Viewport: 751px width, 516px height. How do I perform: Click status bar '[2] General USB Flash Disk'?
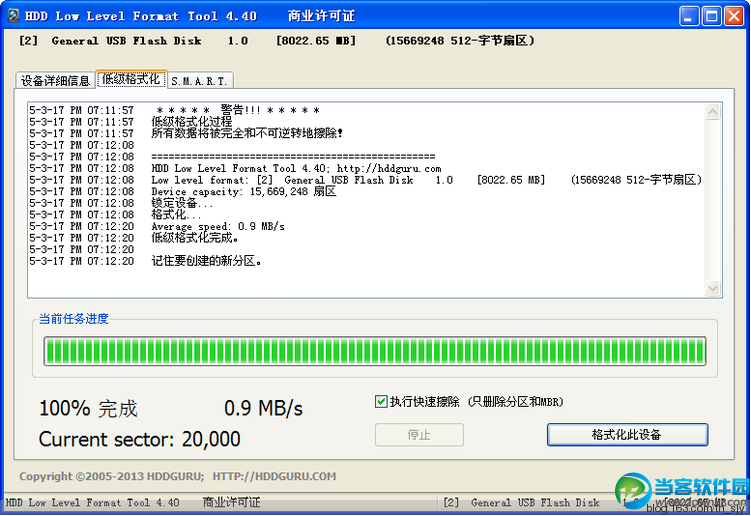tap(521, 503)
